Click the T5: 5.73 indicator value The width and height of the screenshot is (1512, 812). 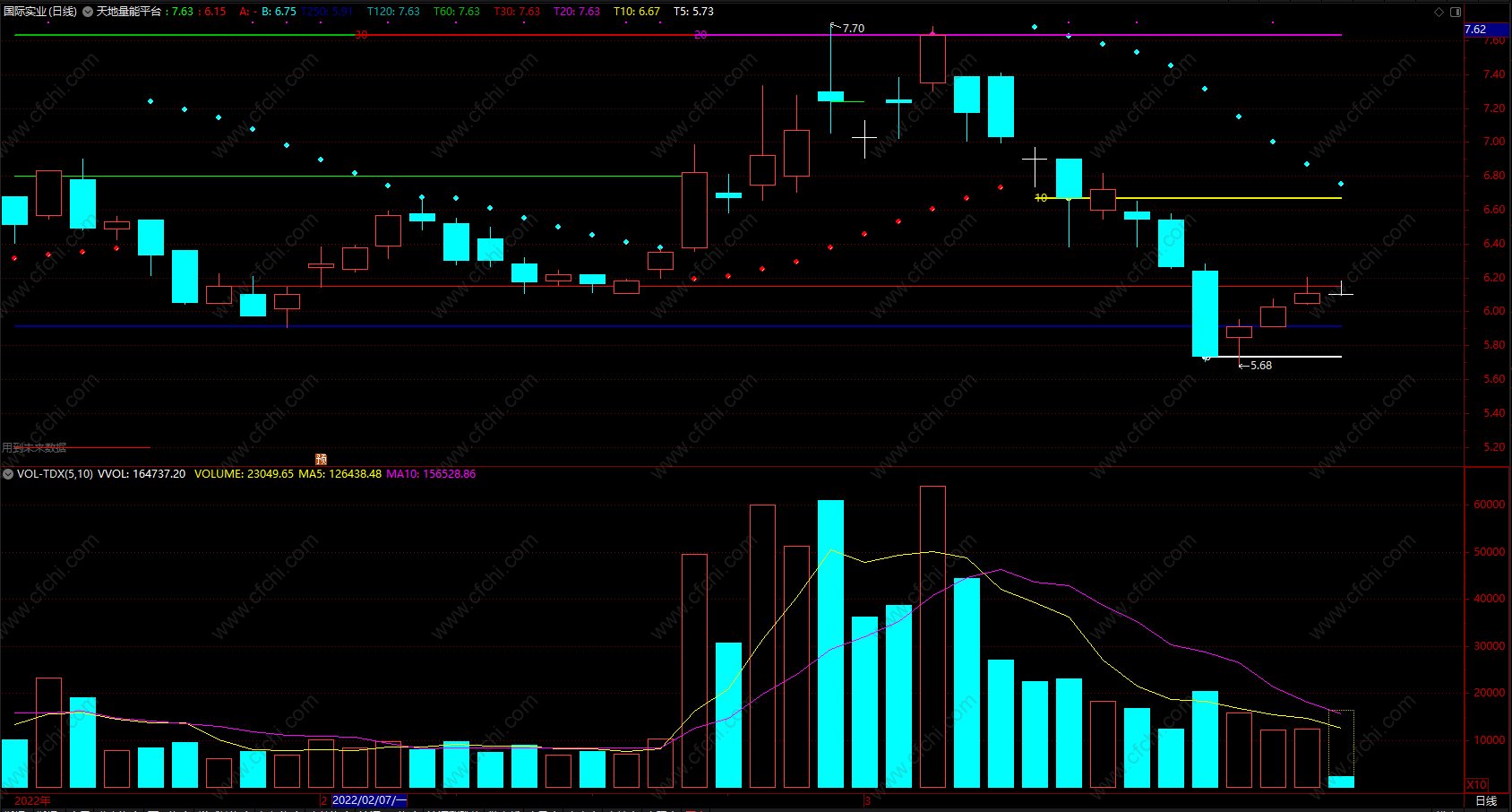[694, 12]
